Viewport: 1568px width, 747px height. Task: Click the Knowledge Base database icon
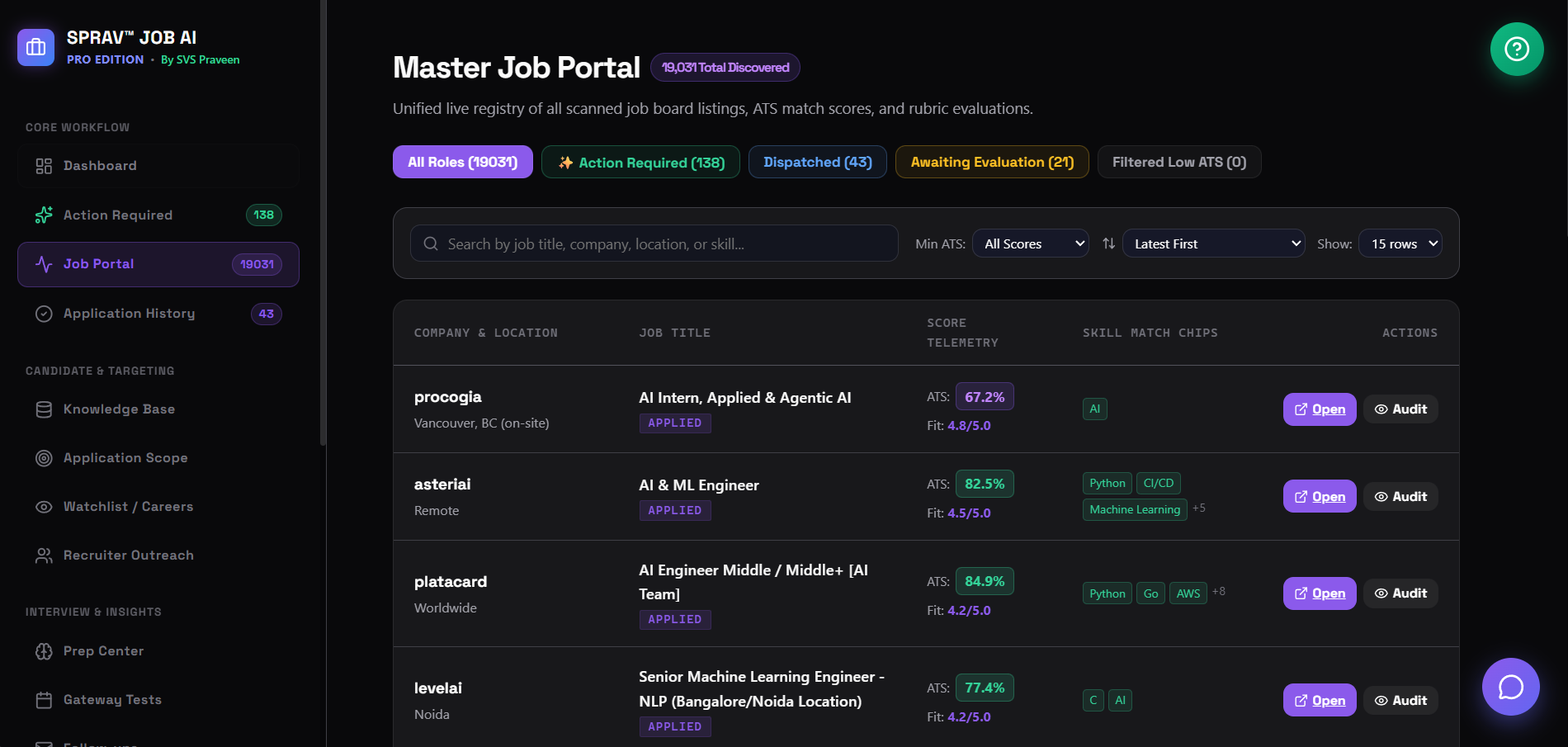coord(44,409)
